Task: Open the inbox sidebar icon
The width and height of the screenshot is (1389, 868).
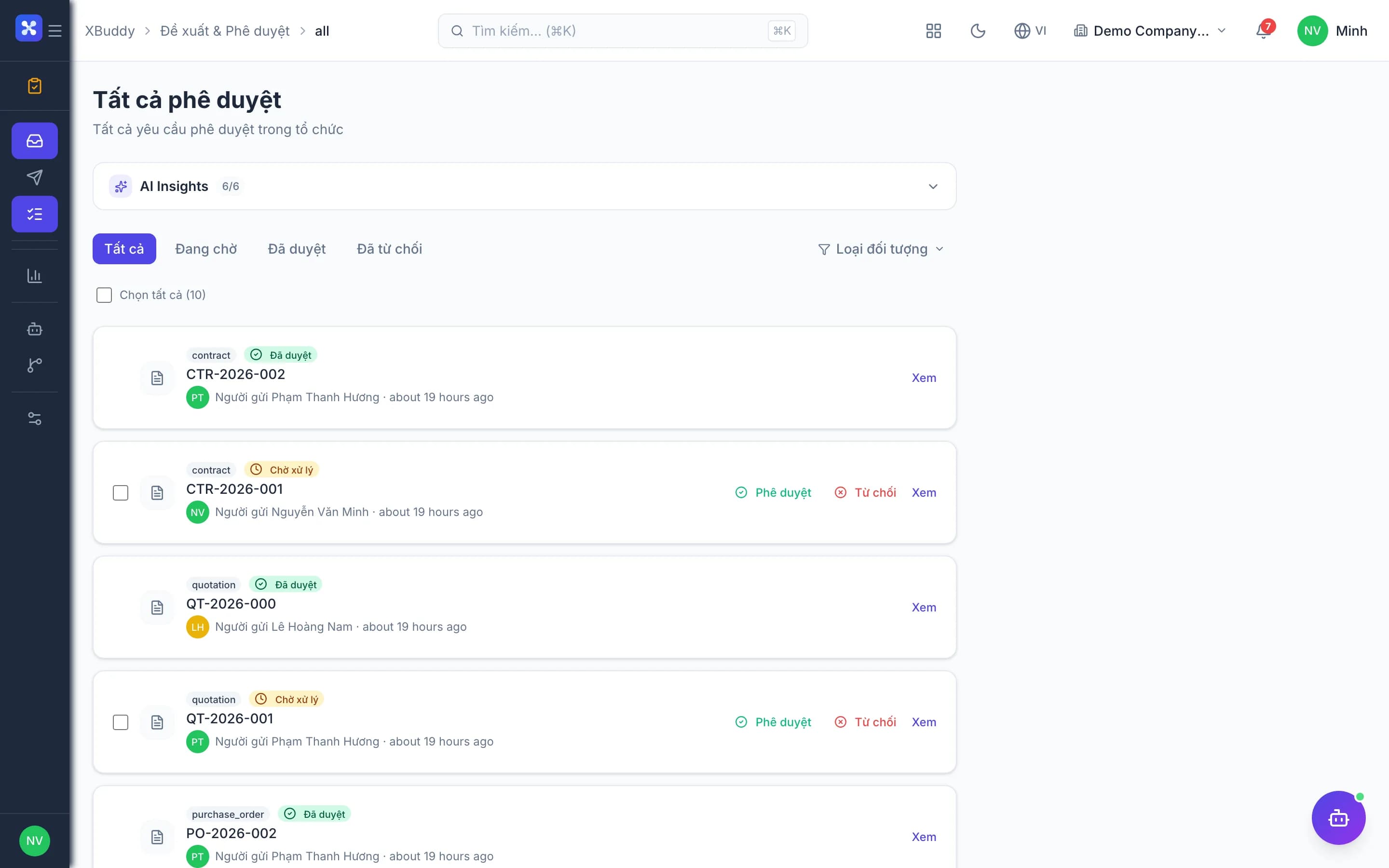Action: click(34, 141)
